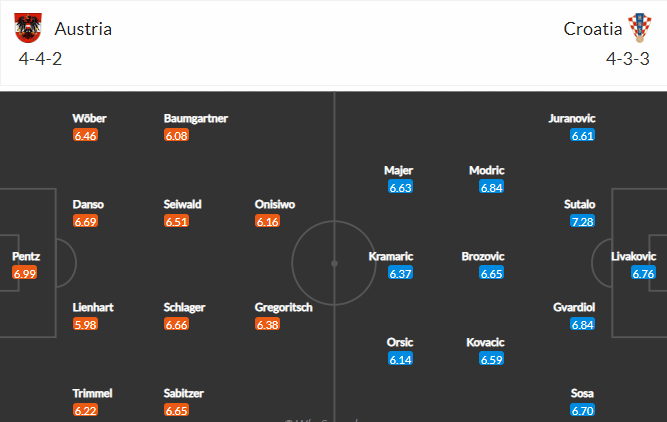Click Baumgartner's 6.08 rating badge
The height and width of the screenshot is (422, 667).
click(177, 135)
